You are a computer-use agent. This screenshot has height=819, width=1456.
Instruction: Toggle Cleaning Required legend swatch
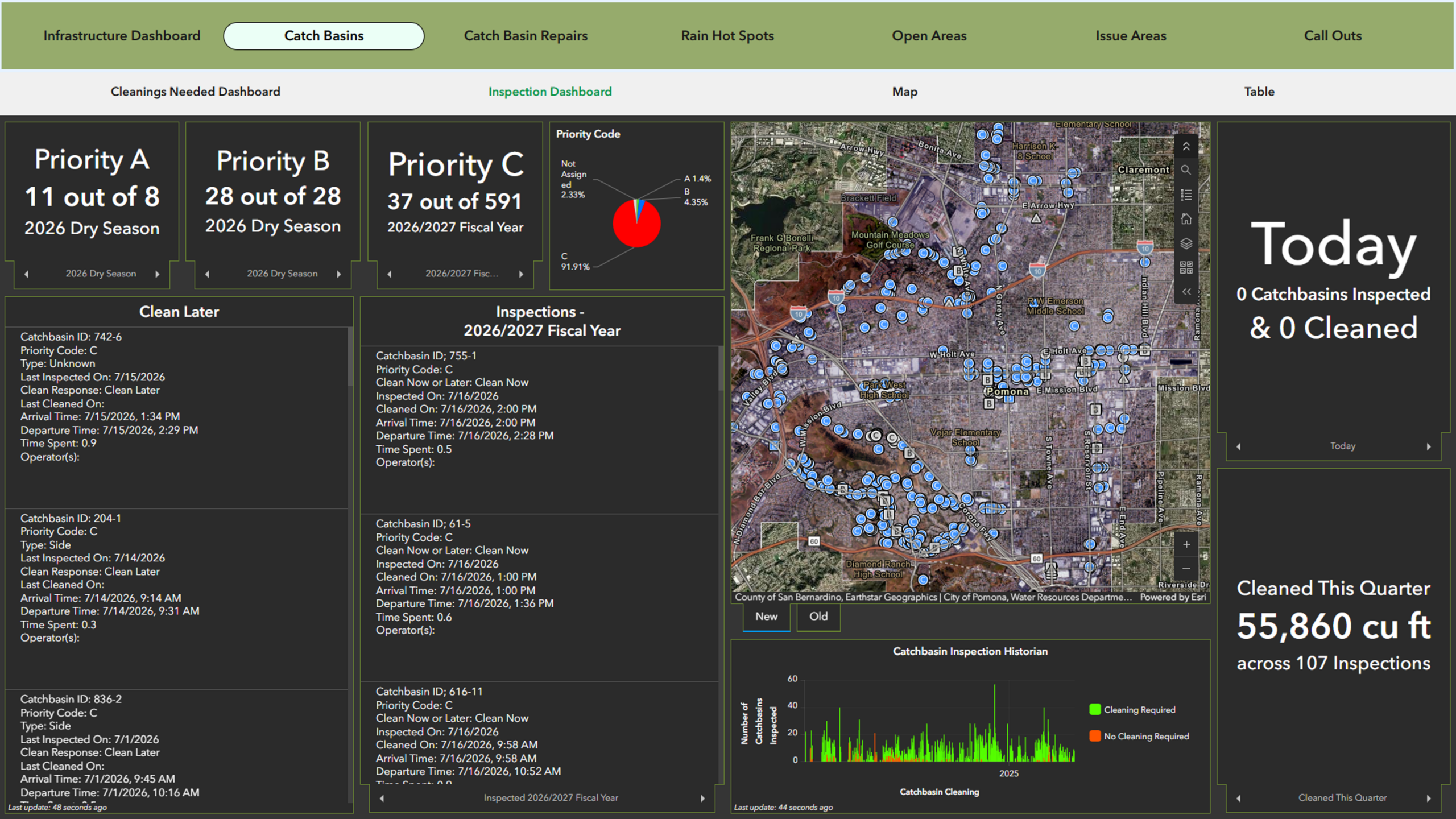(x=1094, y=709)
